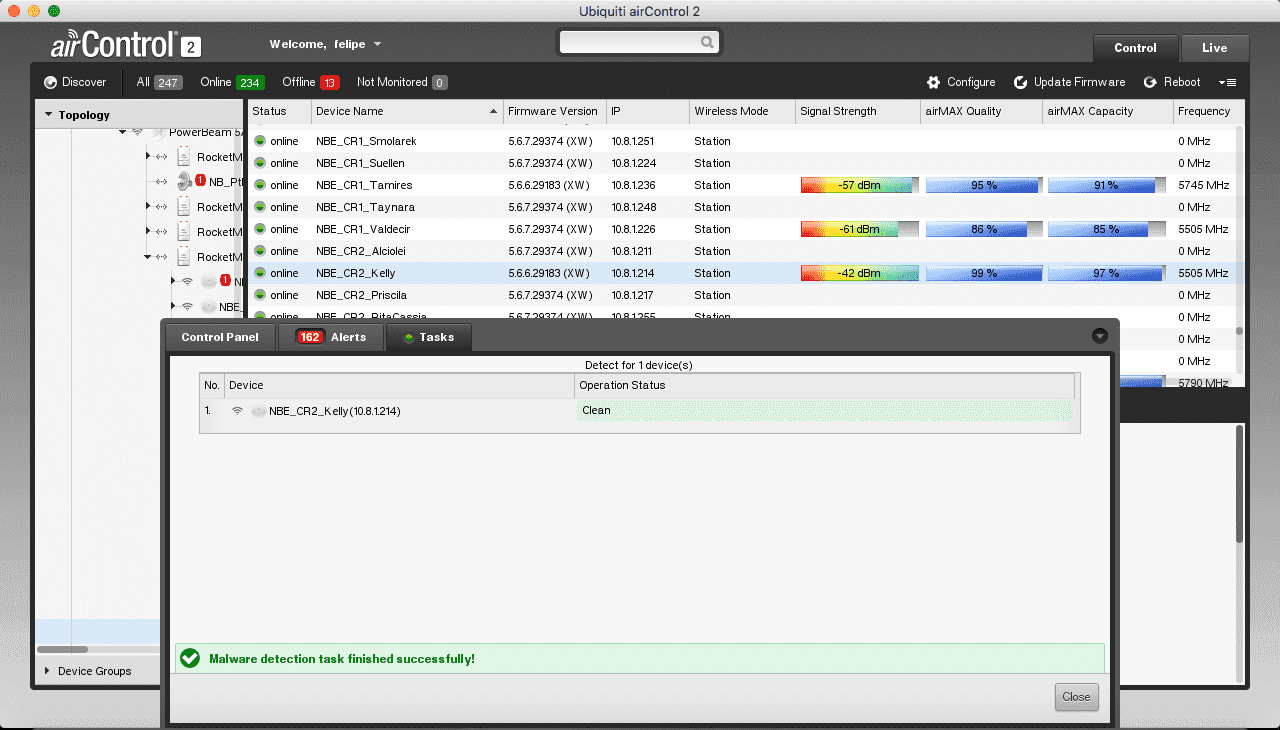
Task: Click the green status icon for NBE_CR1_Suellen
Action: [x=260, y=163]
